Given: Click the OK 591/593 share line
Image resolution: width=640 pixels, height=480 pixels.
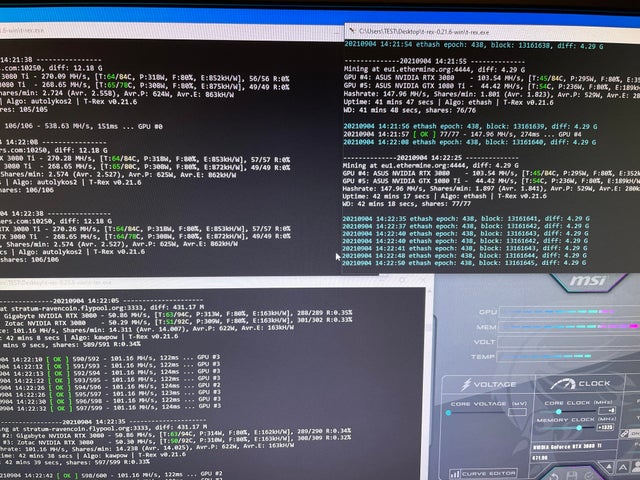Looking at the screenshot, I should (110, 366).
